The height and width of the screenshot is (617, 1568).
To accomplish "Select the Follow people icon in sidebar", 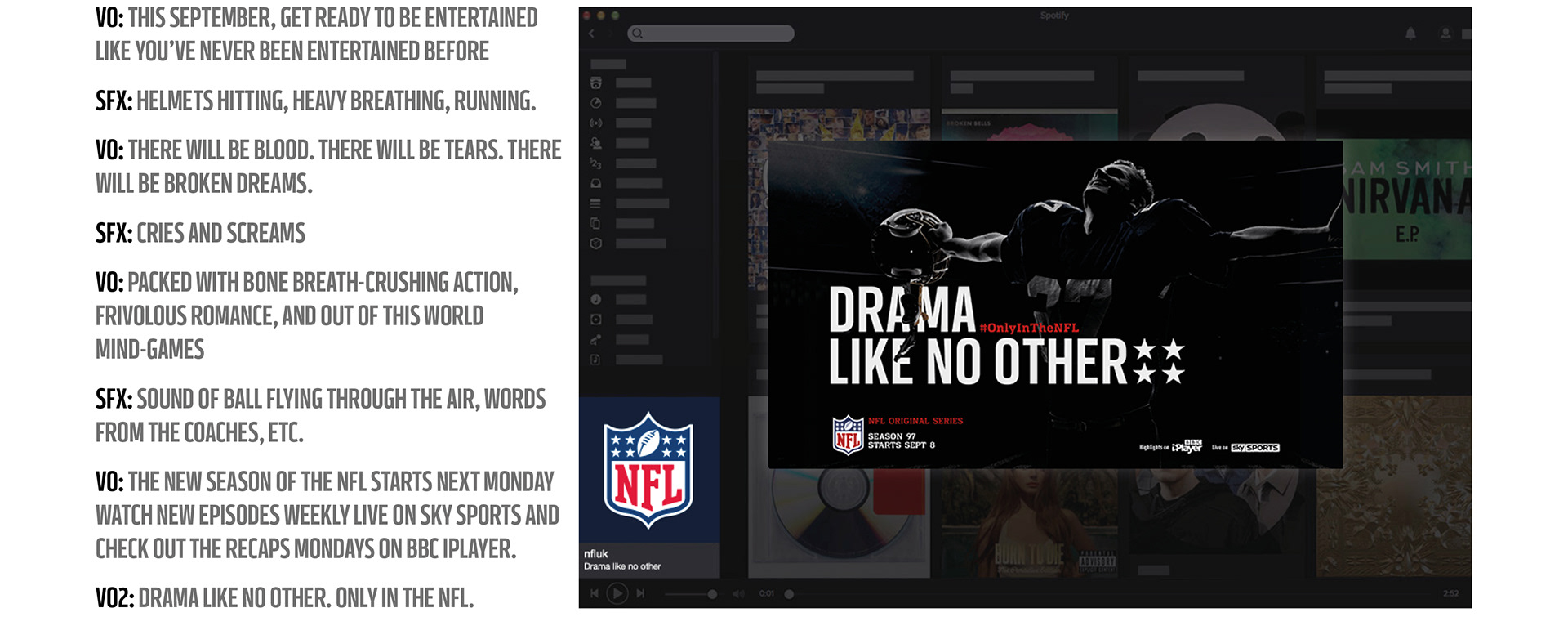I will (x=596, y=143).
